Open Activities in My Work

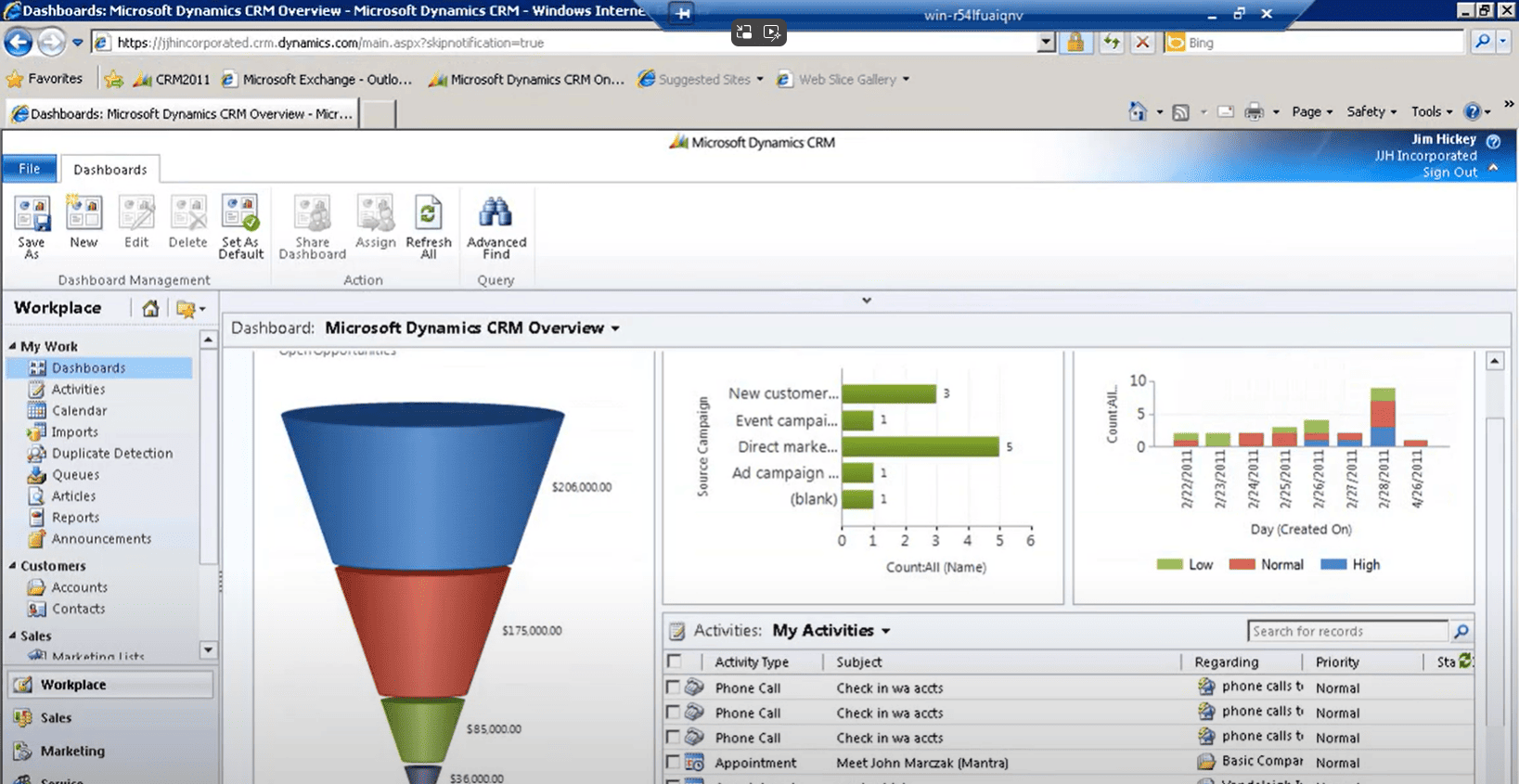point(78,390)
